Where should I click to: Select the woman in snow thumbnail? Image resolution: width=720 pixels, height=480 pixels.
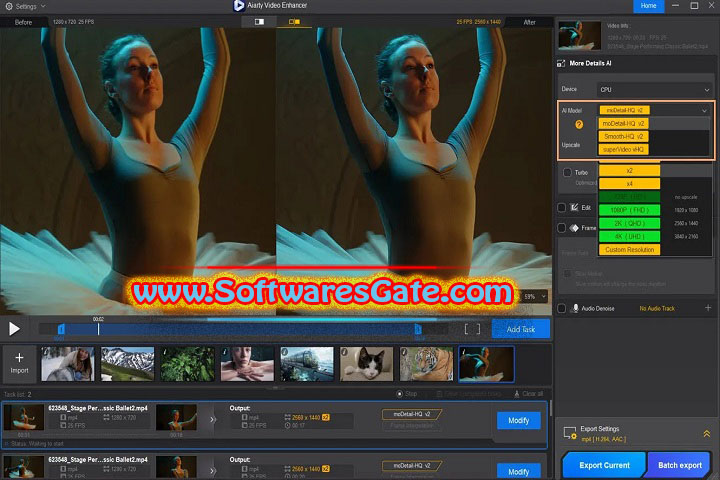coord(68,364)
